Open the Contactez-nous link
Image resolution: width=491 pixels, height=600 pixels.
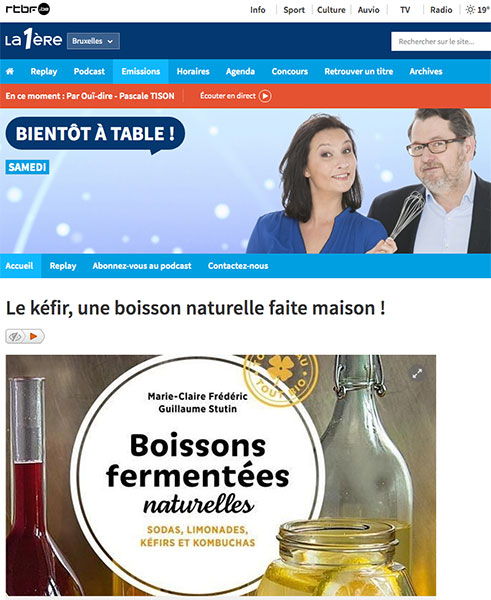(x=238, y=266)
